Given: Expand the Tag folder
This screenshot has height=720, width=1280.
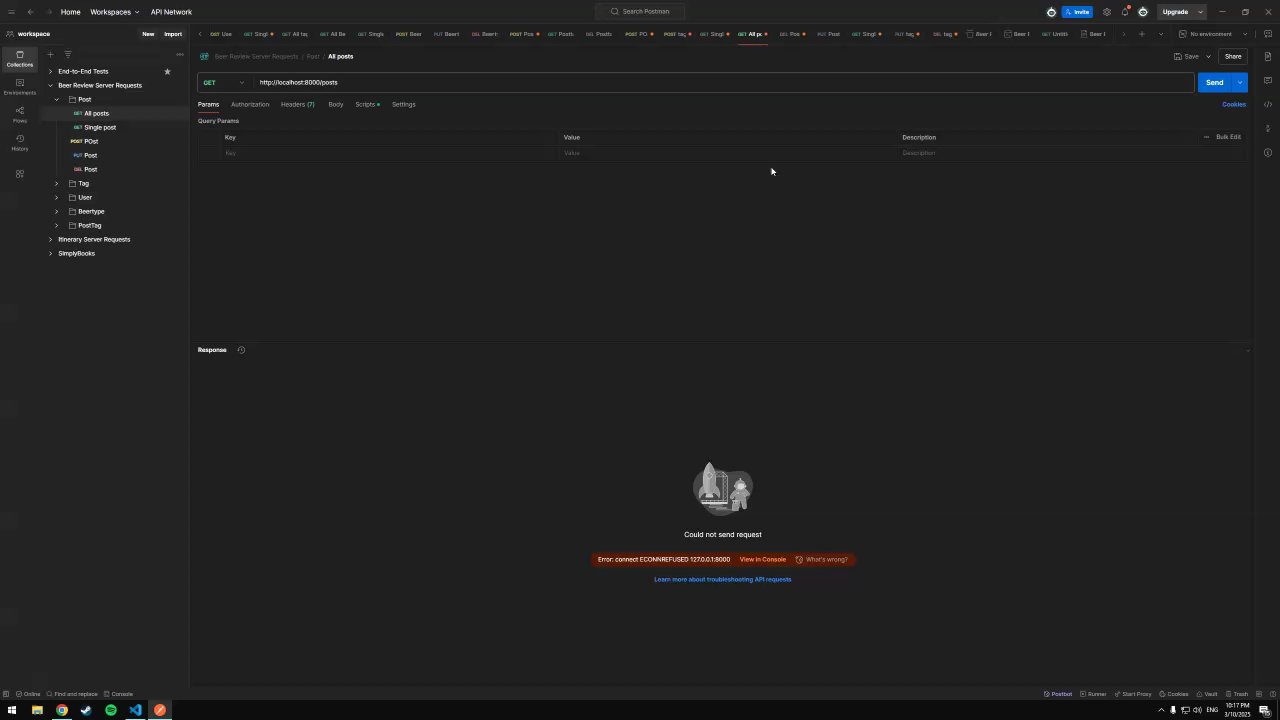Looking at the screenshot, I should click(56, 183).
